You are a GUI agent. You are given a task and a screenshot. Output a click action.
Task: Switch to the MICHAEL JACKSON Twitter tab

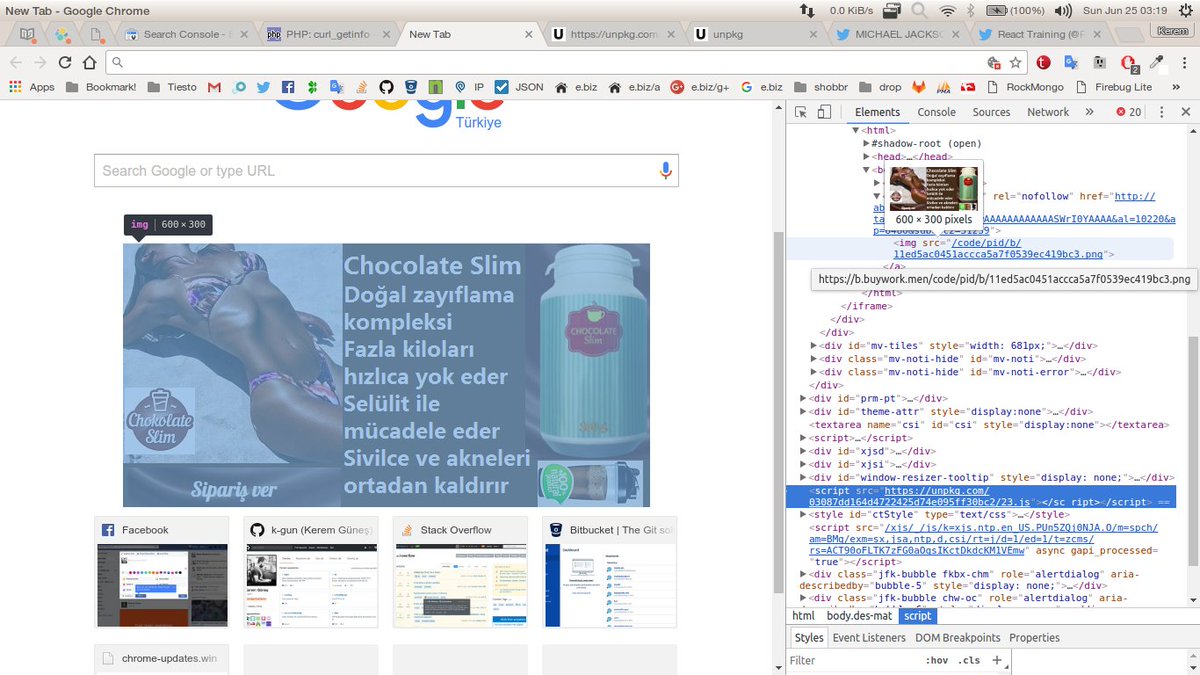coord(898,34)
